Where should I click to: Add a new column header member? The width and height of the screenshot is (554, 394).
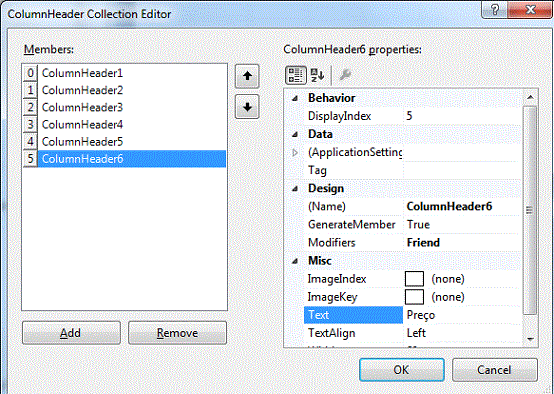pyautogui.click(x=71, y=333)
